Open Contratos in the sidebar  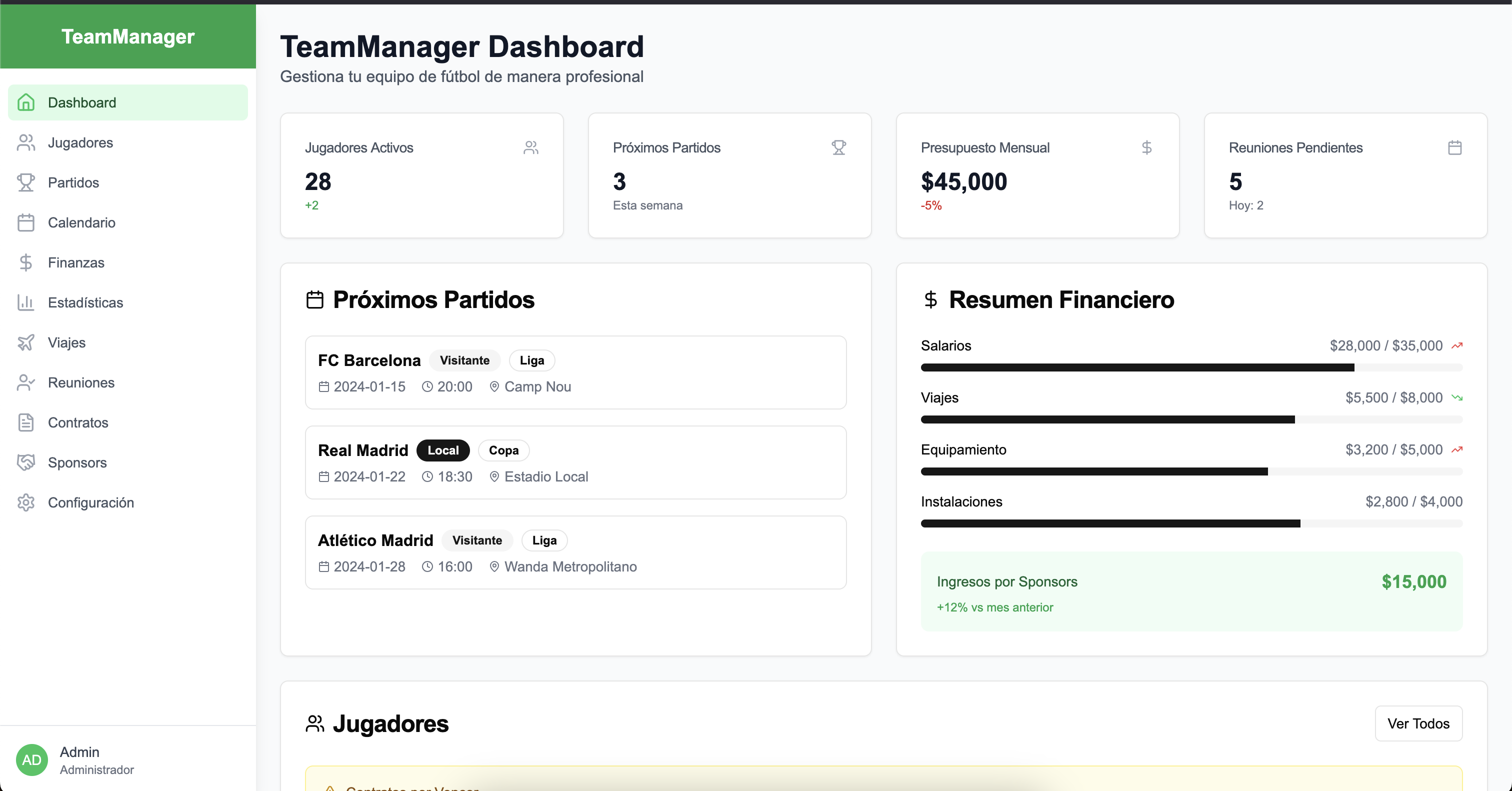(128, 422)
